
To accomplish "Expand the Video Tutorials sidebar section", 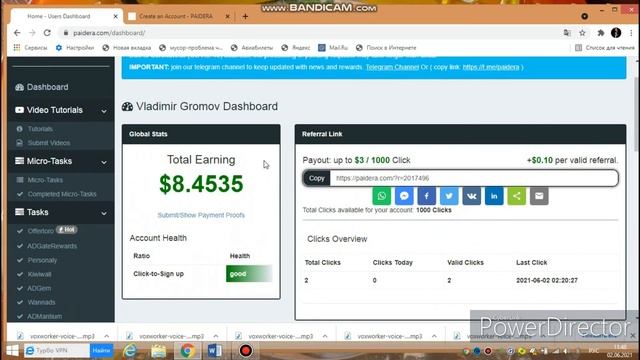I will [104, 111].
